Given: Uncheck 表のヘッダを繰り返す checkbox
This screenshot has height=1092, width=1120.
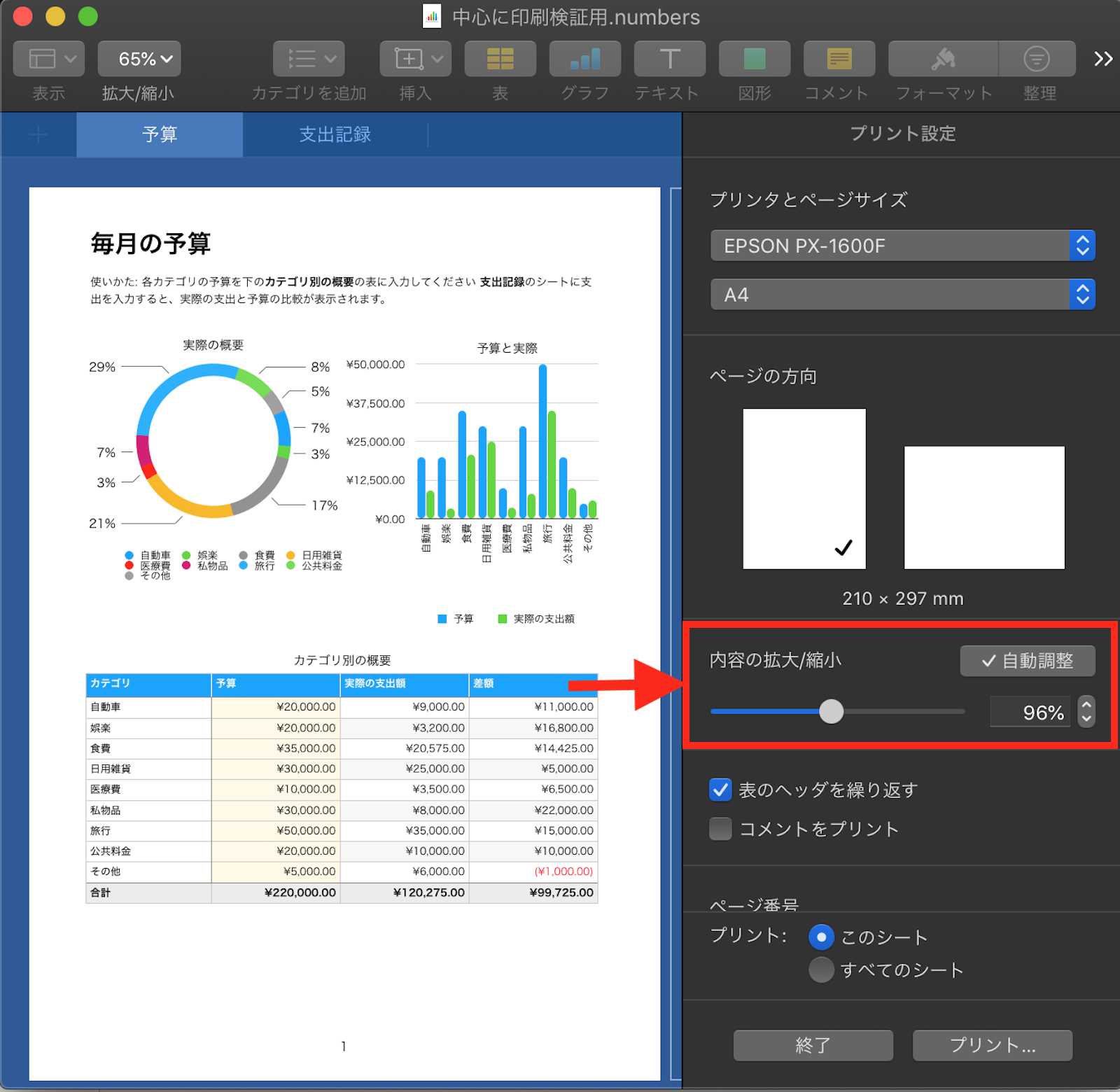Looking at the screenshot, I should [720, 790].
